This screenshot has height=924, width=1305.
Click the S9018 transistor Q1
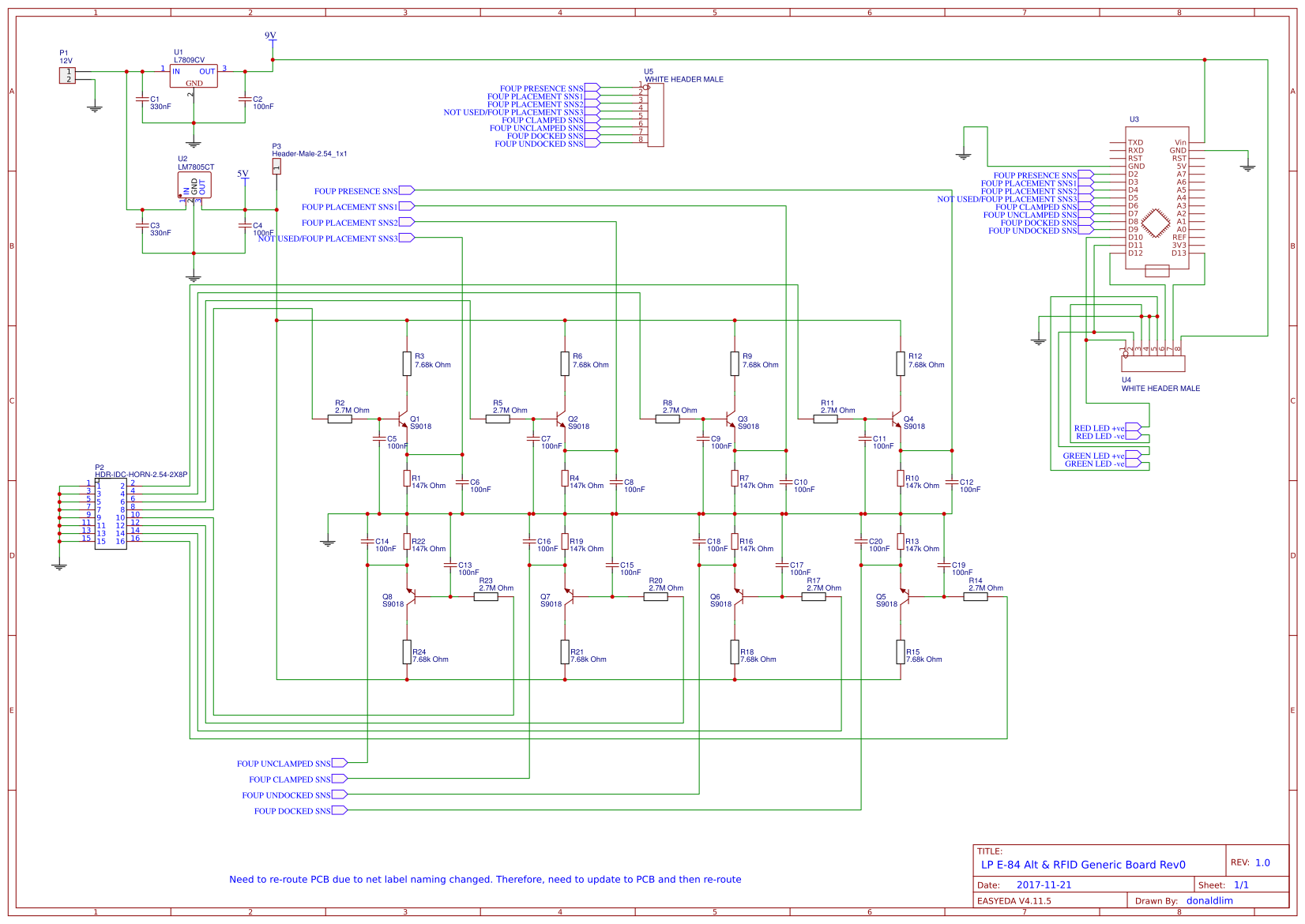click(403, 419)
